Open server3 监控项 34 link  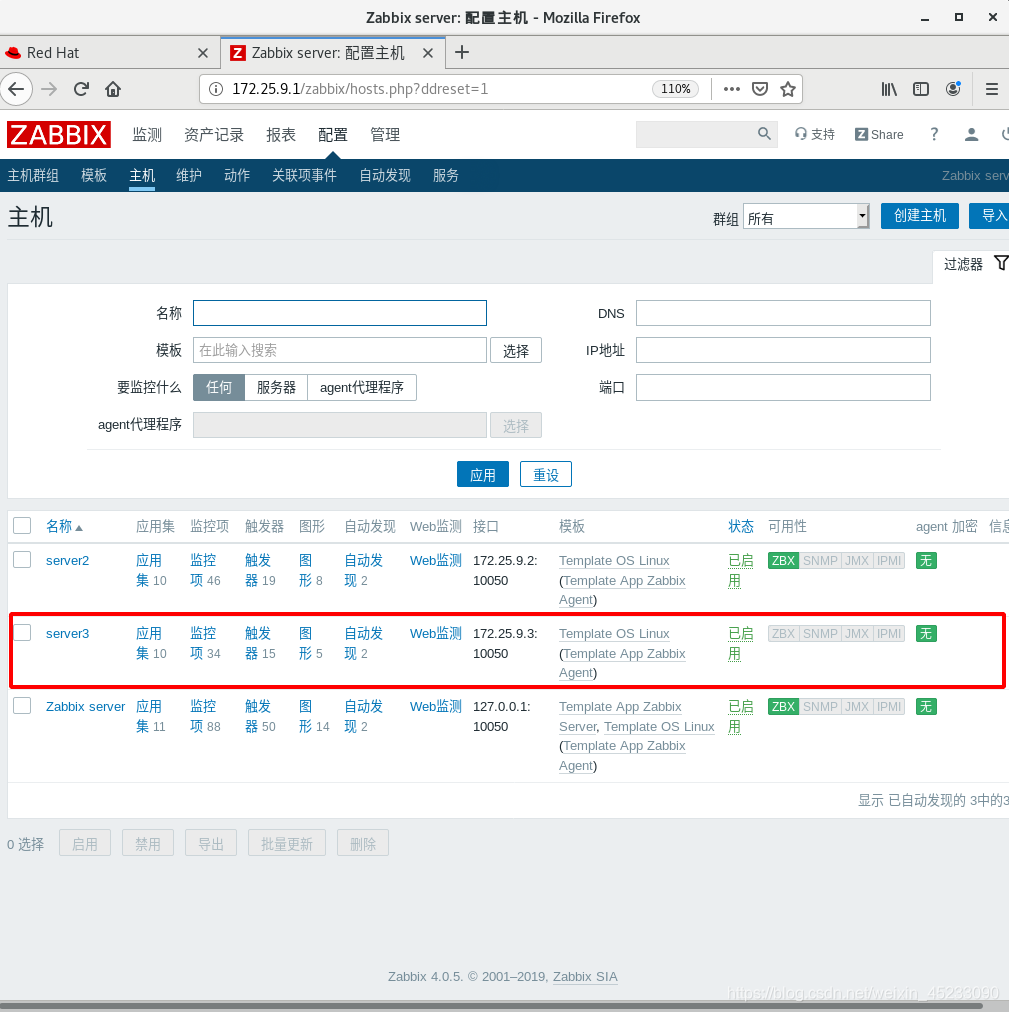point(205,643)
